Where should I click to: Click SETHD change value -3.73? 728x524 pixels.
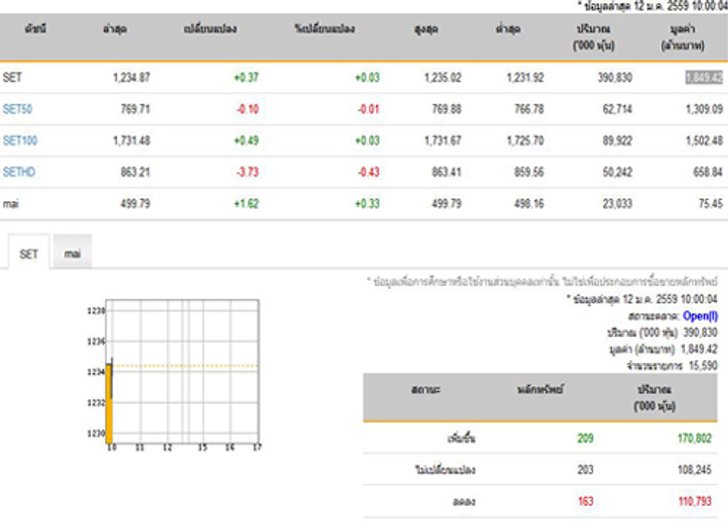coord(247,172)
